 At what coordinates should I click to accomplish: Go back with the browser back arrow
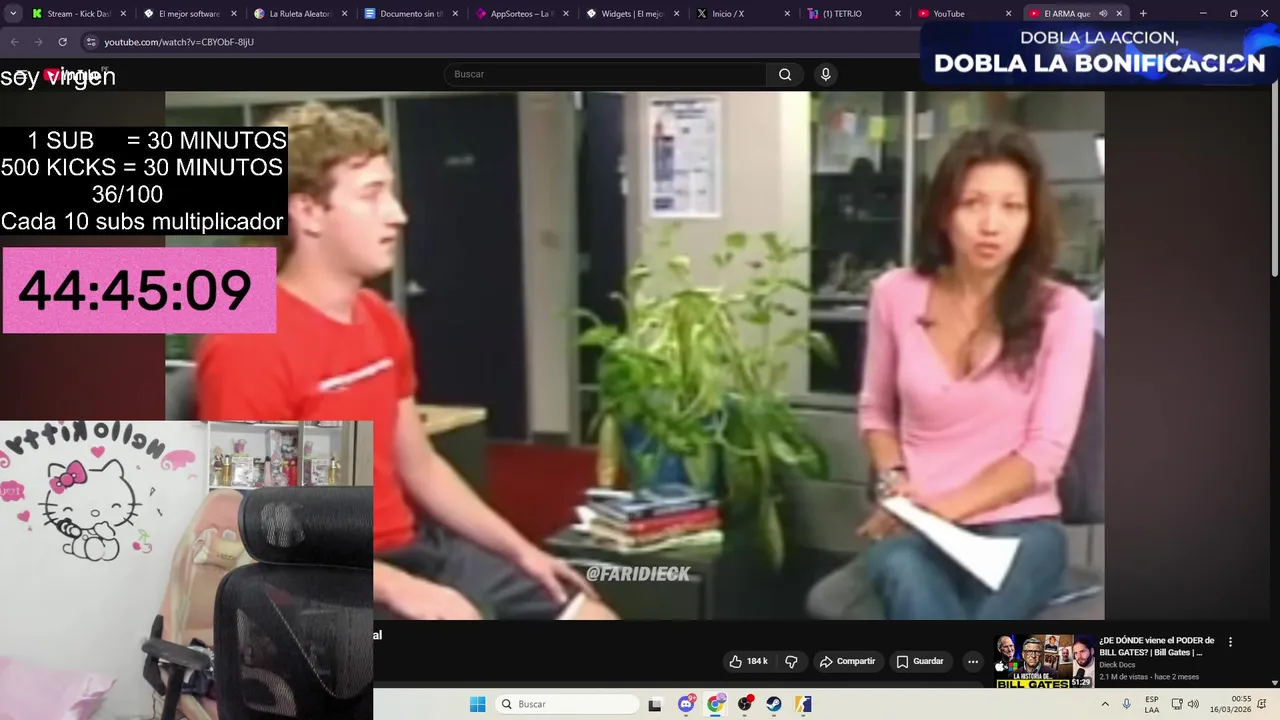14,42
